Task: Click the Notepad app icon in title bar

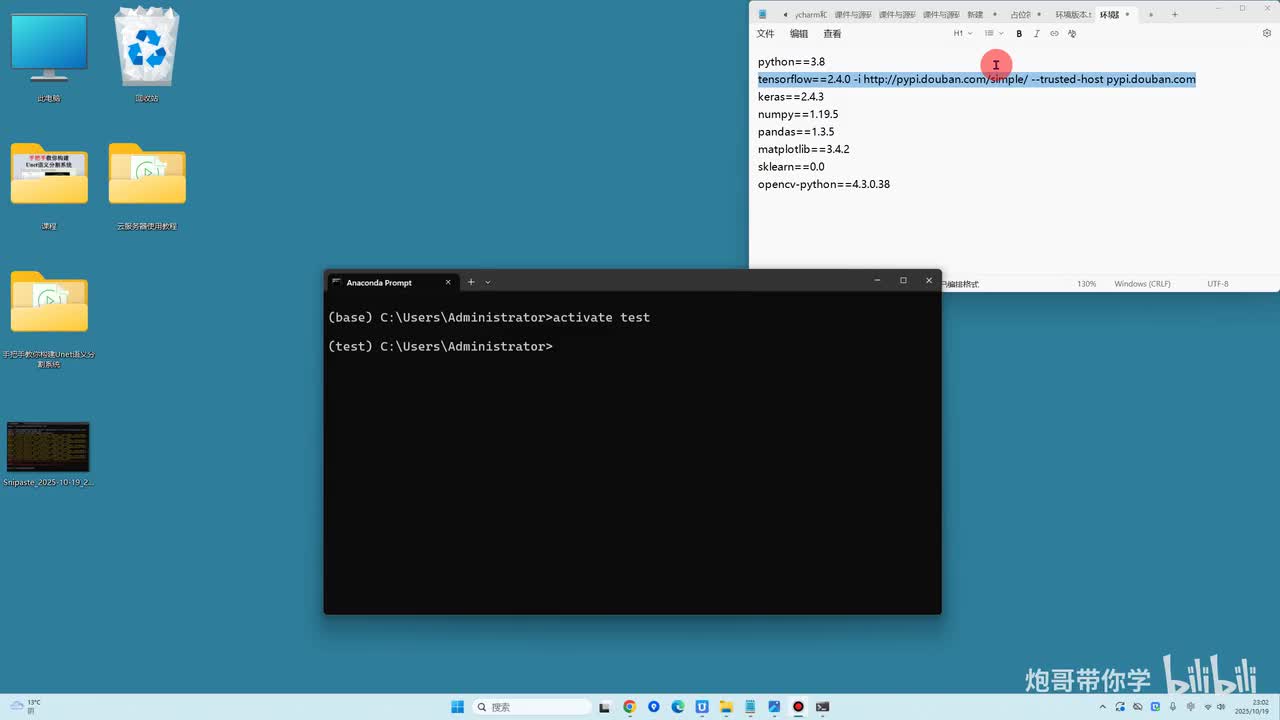Action: click(x=762, y=14)
